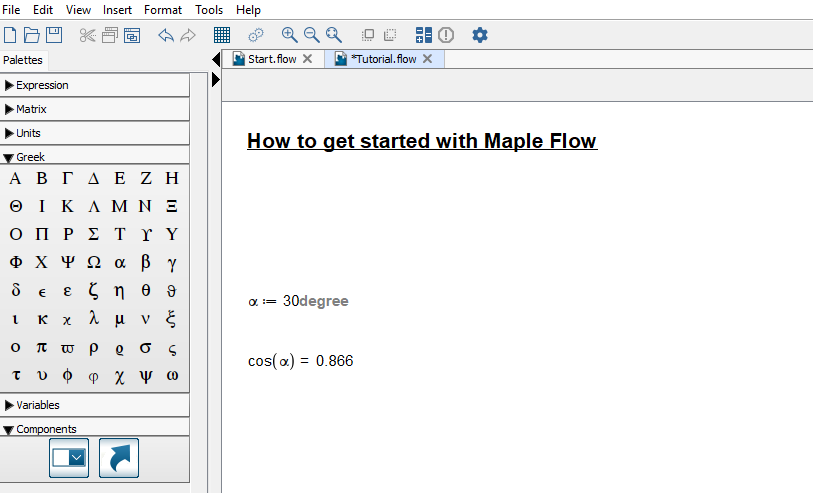This screenshot has height=493, width=813.
Task: Insert Greek capital Psi symbol
Action: 67,262
